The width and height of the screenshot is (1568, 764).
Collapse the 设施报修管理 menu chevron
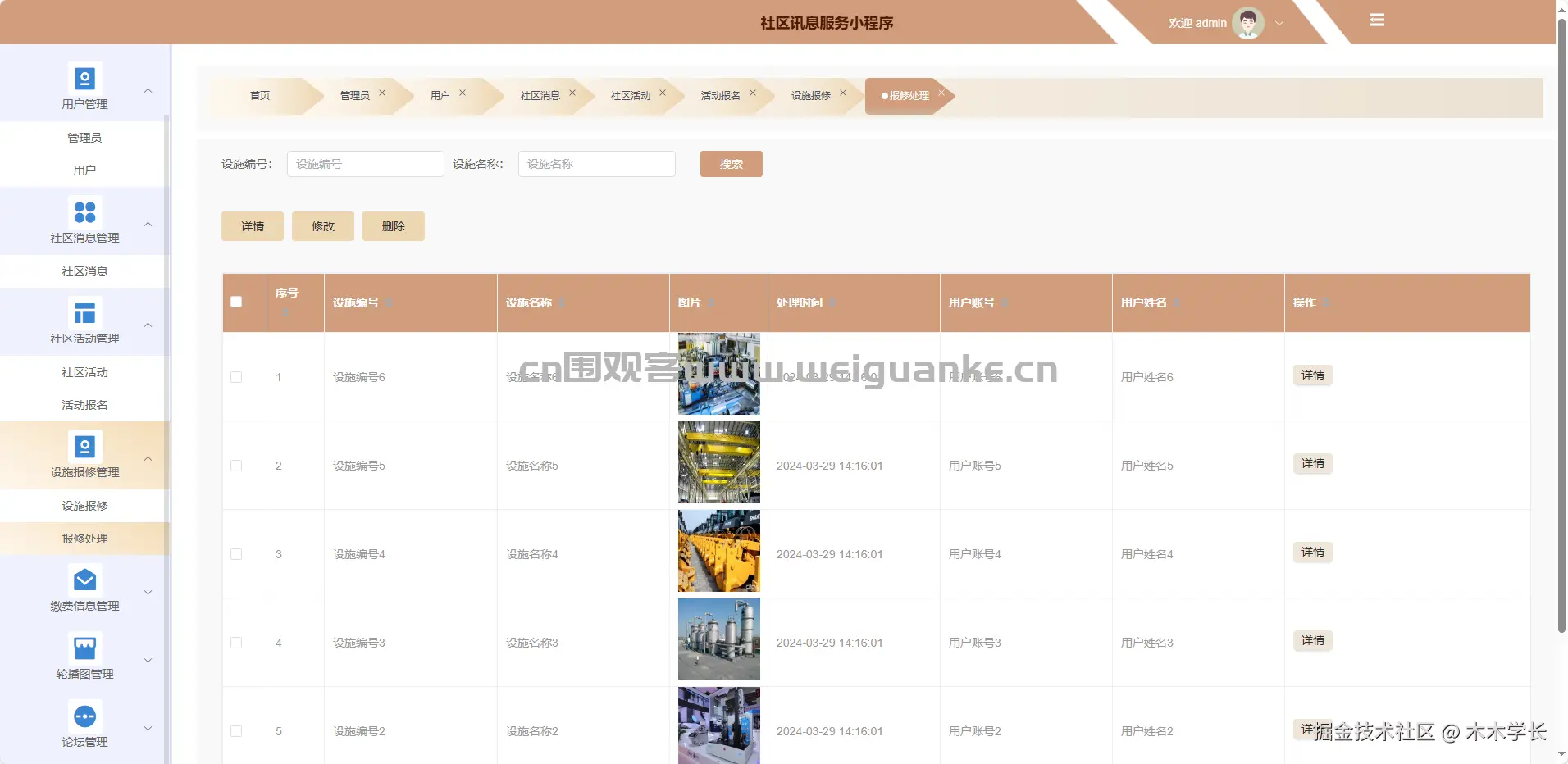(x=148, y=458)
